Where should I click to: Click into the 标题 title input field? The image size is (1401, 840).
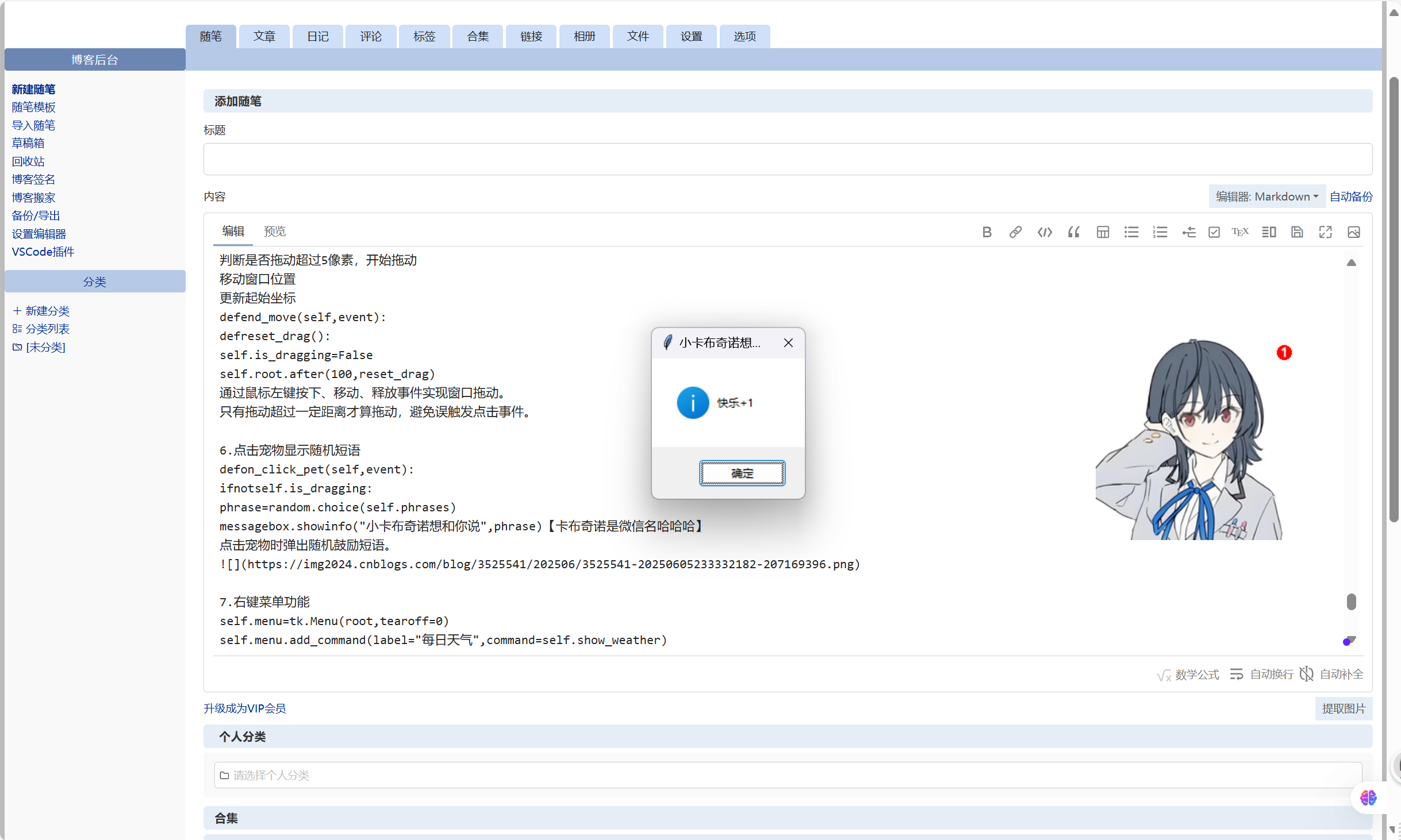[788, 159]
